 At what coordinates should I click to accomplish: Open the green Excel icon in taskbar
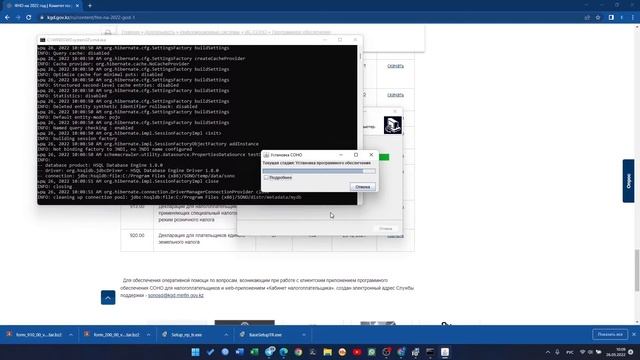point(254,352)
